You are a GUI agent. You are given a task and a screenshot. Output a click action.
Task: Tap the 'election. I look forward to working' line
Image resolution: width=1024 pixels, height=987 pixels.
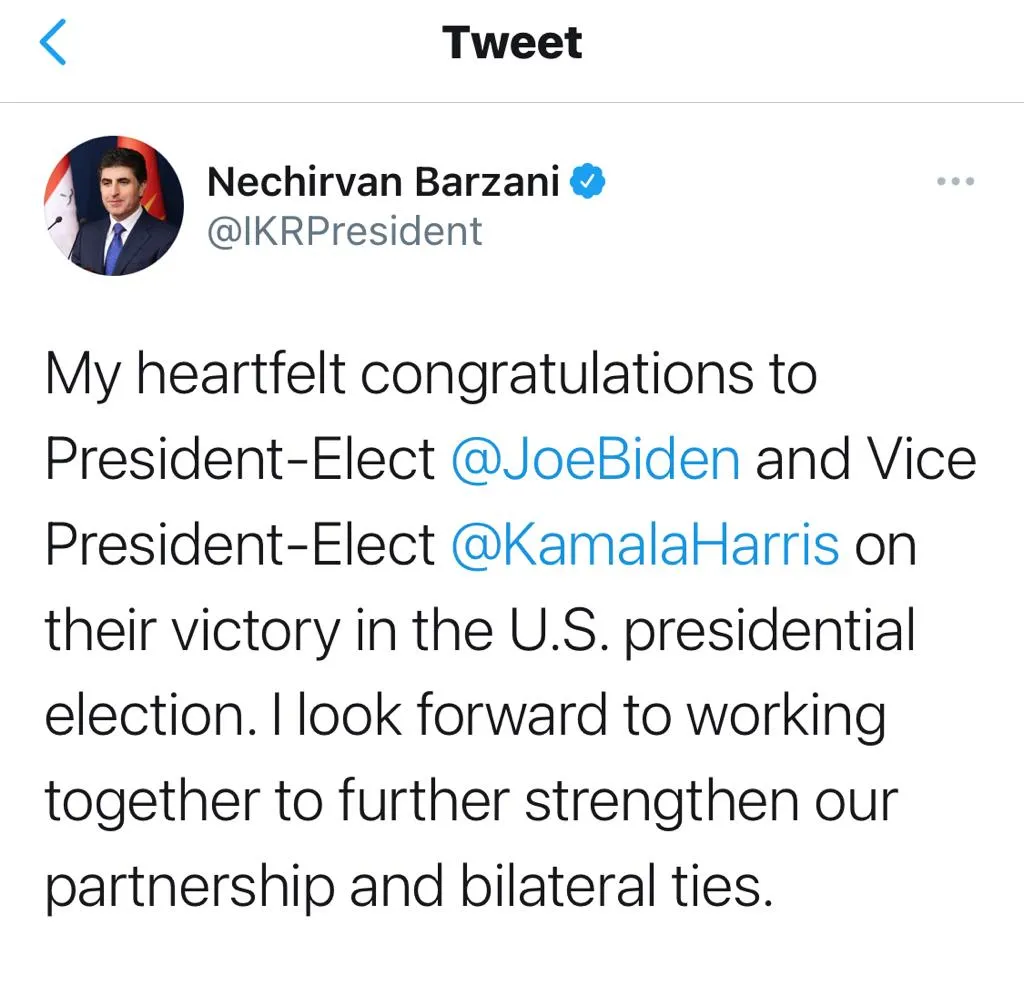click(466, 716)
